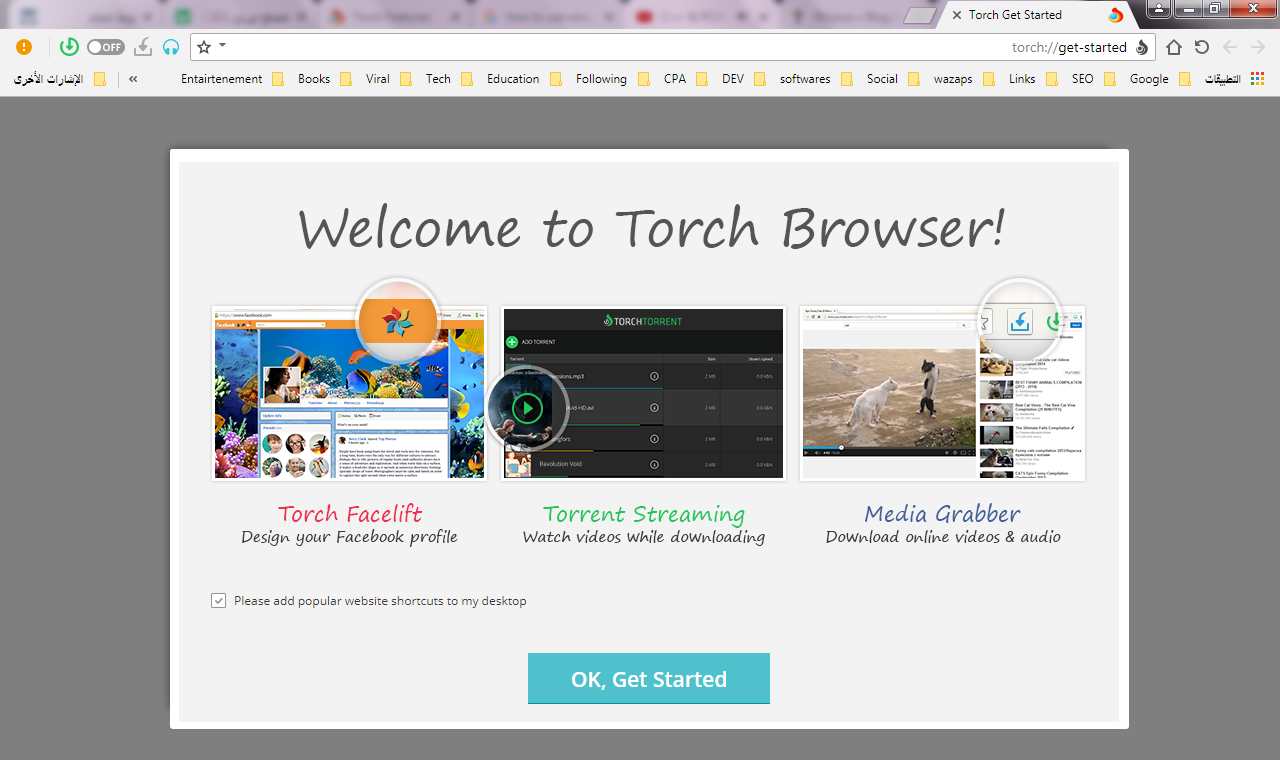Click the user profile button in the title bar

tap(1158, 8)
